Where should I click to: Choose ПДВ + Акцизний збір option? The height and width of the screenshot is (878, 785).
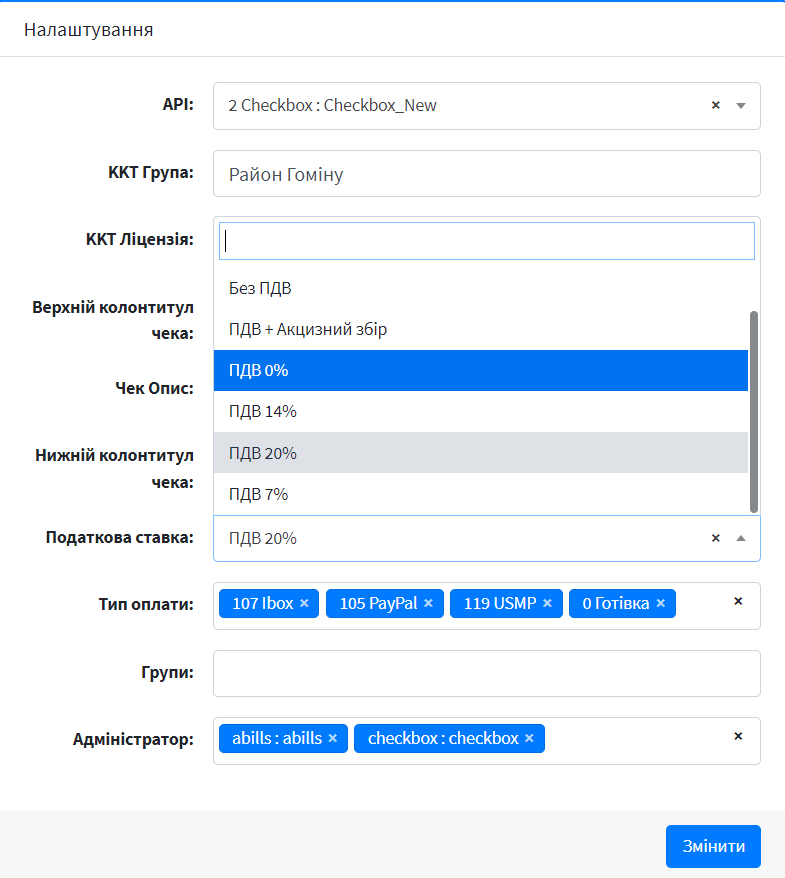[x=308, y=330]
